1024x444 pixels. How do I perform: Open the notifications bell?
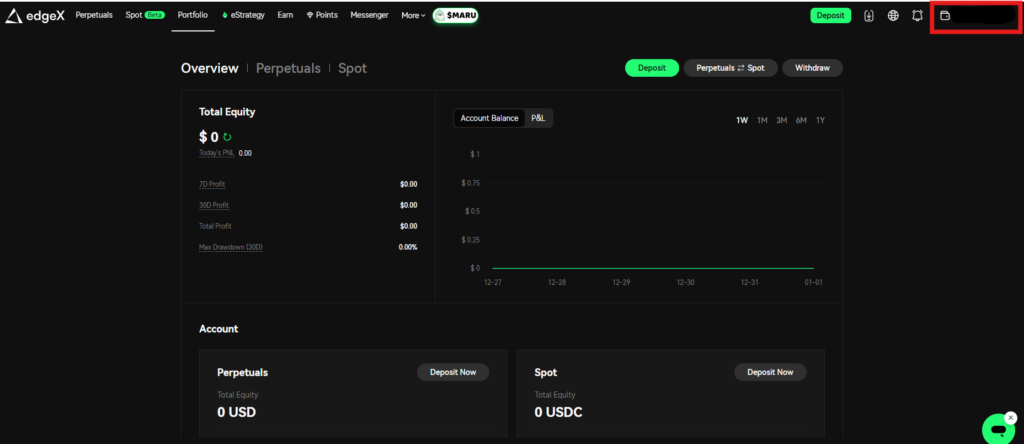(x=917, y=16)
